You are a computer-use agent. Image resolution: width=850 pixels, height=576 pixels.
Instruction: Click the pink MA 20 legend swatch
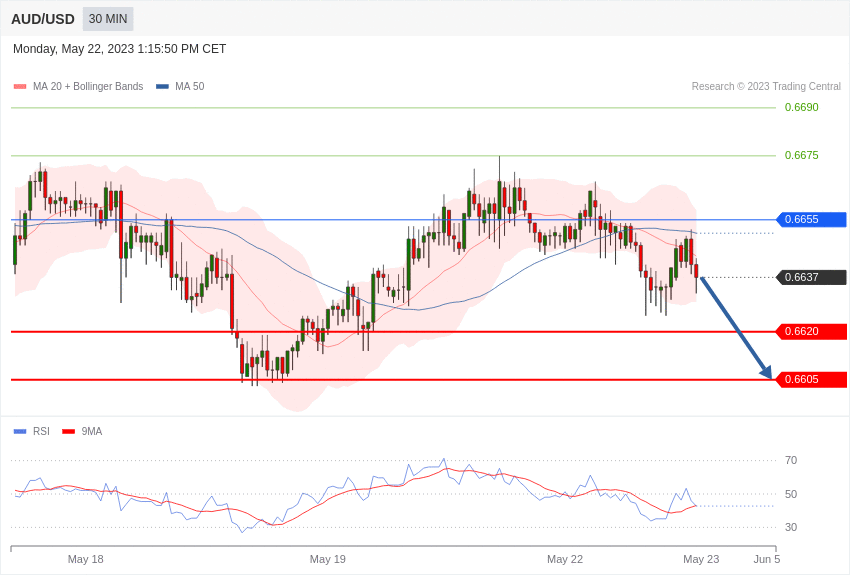pyautogui.click(x=20, y=87)
